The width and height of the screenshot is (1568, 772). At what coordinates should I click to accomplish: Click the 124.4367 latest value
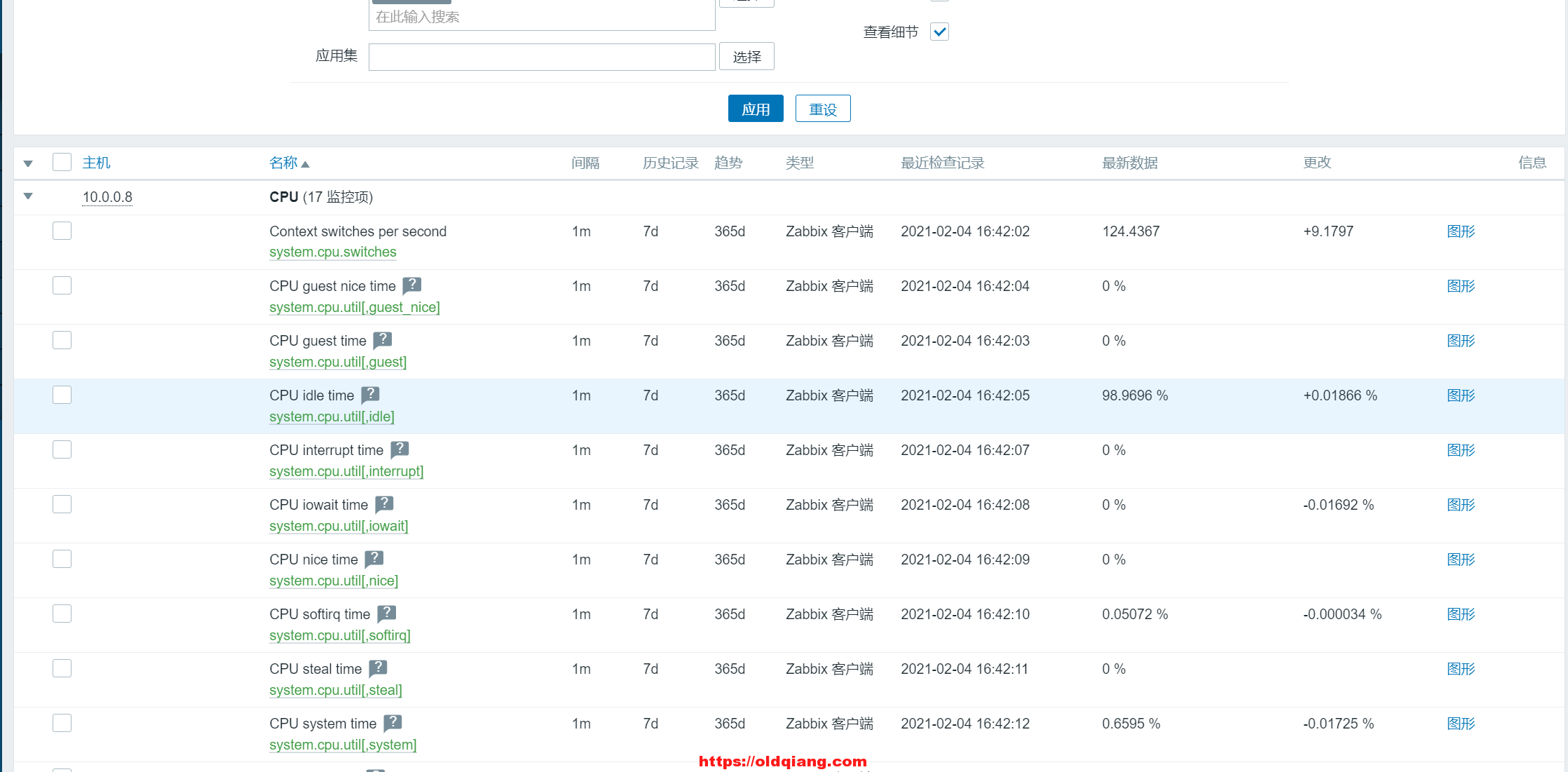[x=1131, y=231]
